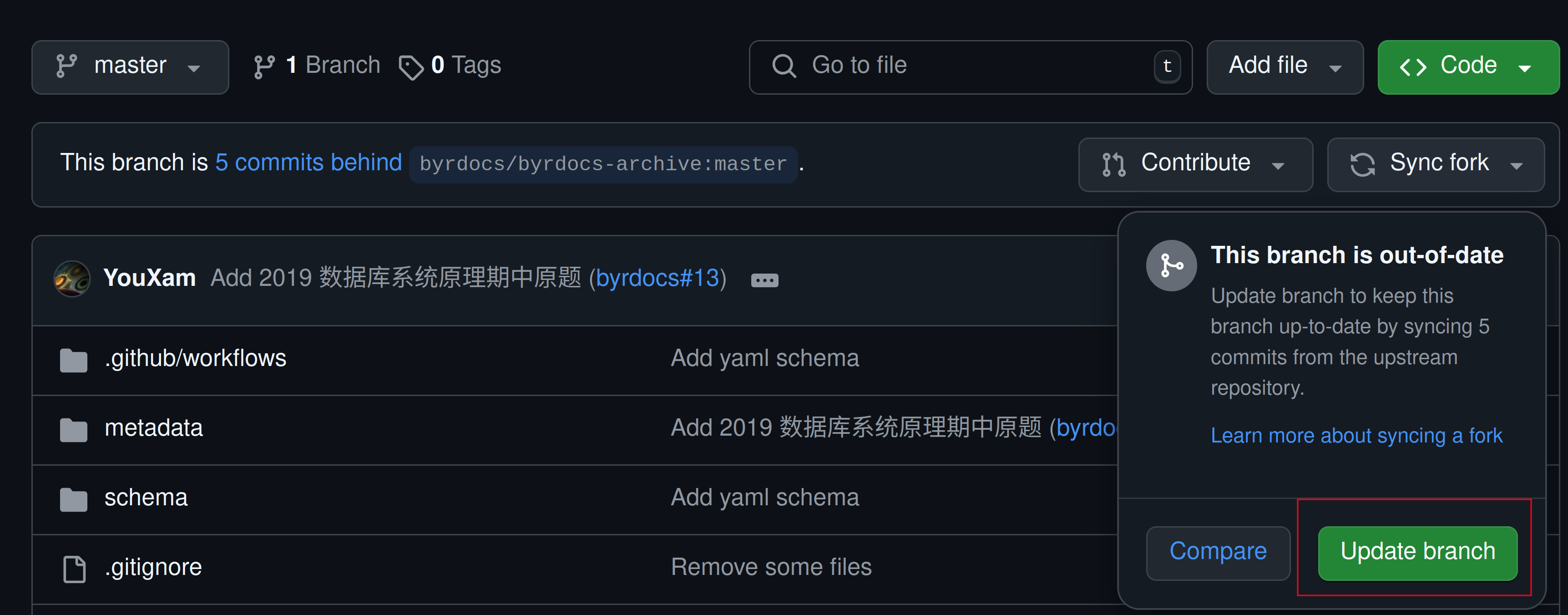Viewport: 1568px width, 615px height.
Task: Focus the Go to file search field
Action: pyautogui.click(x=974, y=66)
